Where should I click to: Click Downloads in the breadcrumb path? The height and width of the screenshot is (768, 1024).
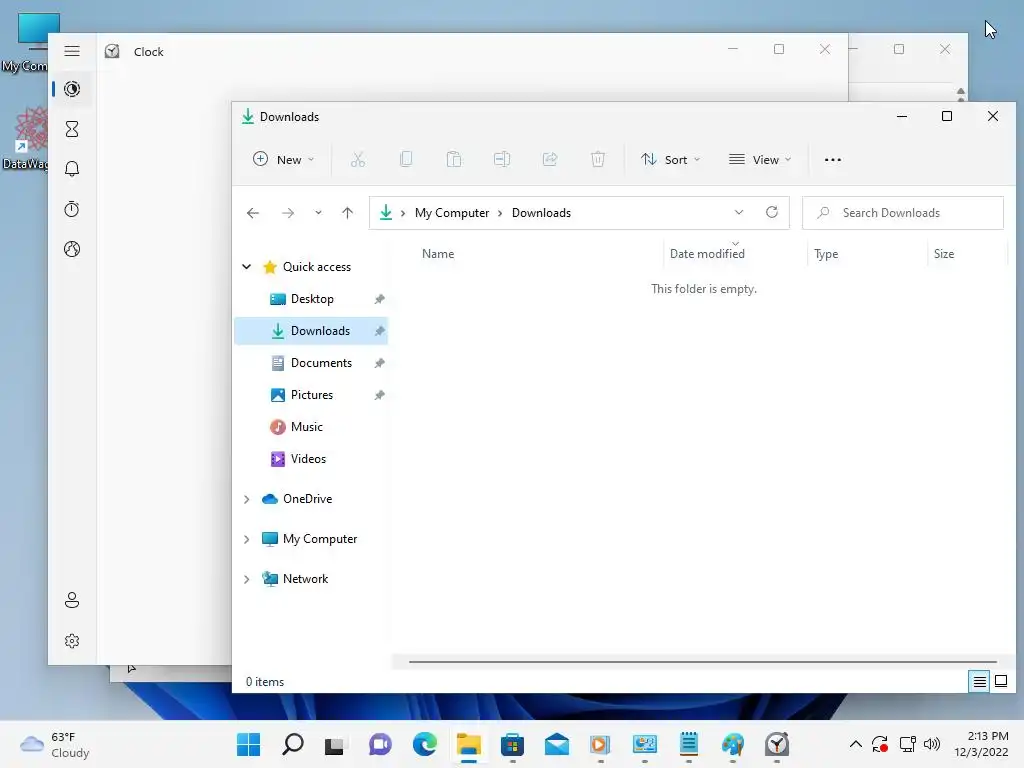[x=541, y=213]
